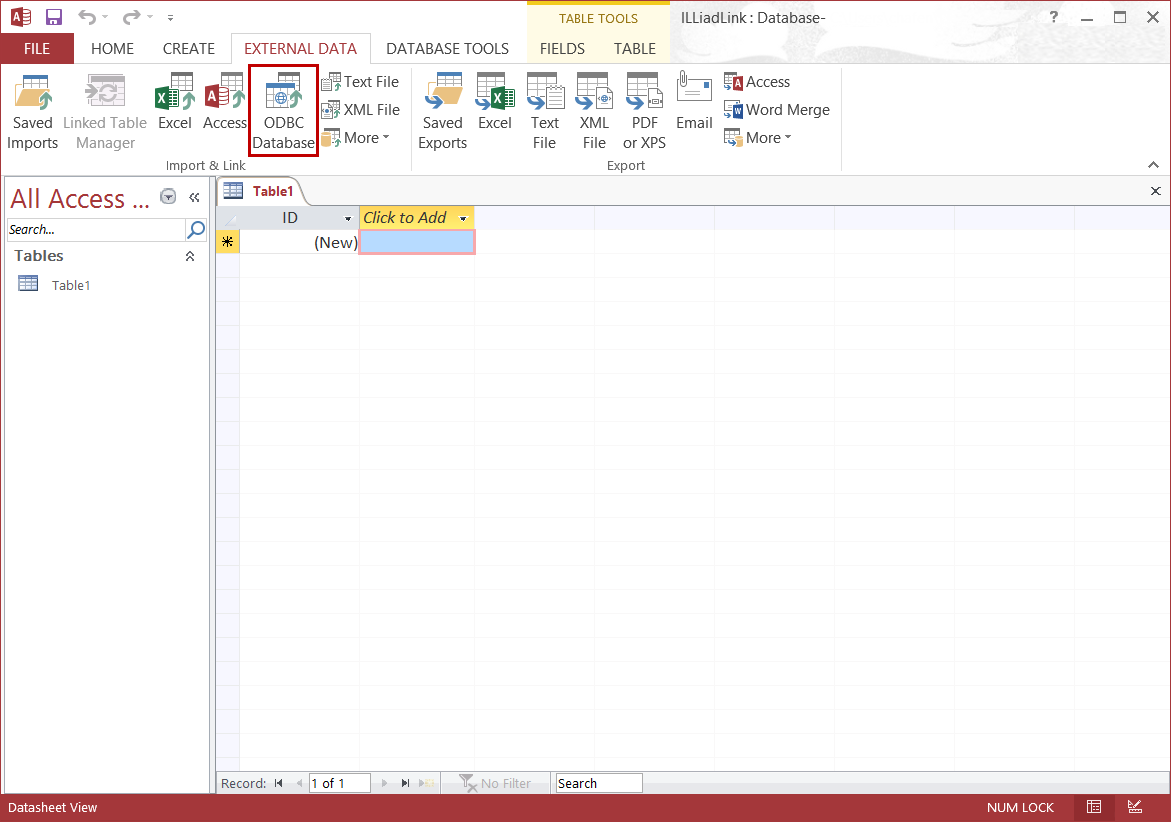
Task: Click the record Search box
Action: coord(598,783)
